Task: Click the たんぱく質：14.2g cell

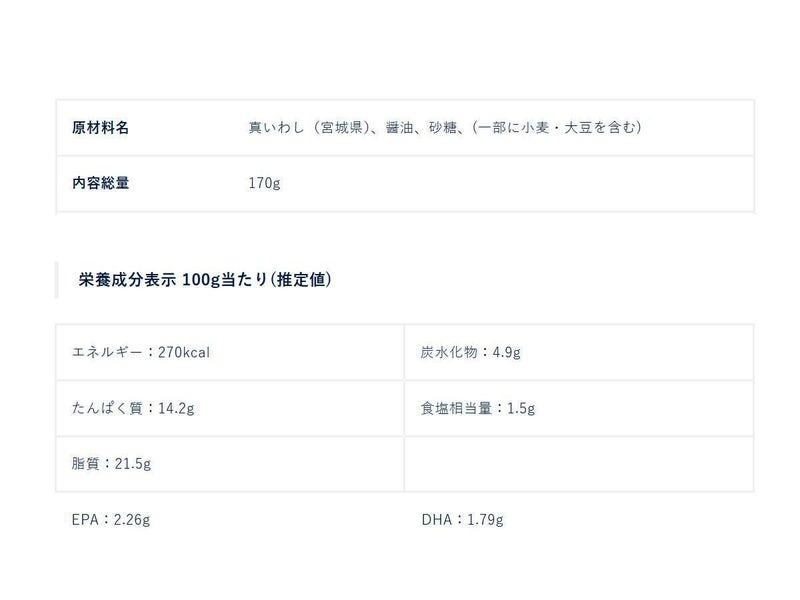Action: tap(131, 408)
